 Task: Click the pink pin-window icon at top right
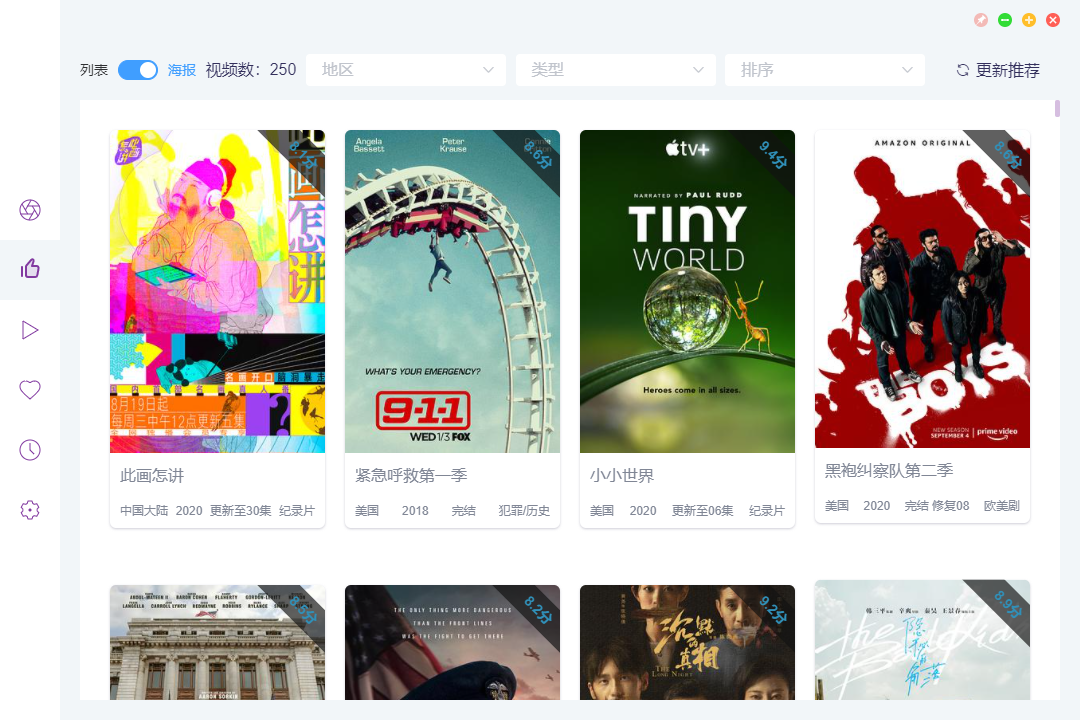pos(981,20)
